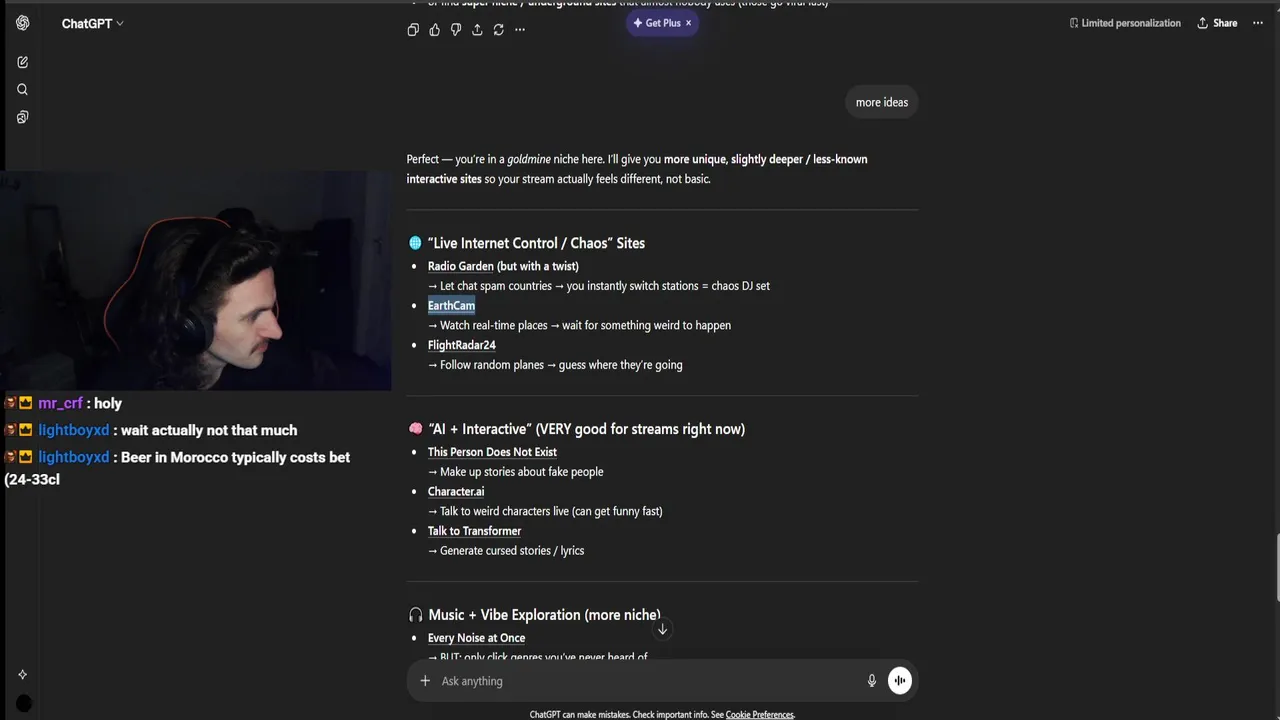1280x720 pixels.
Task: Click the thumbs down feedback icon
Action: [456, 30]
